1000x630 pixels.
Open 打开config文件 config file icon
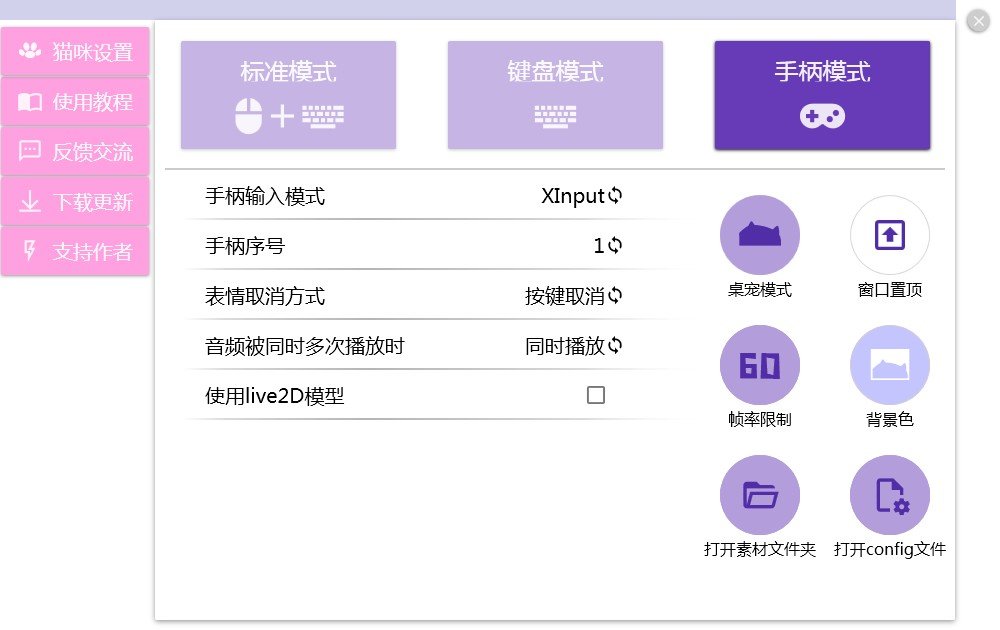[889, 495]
